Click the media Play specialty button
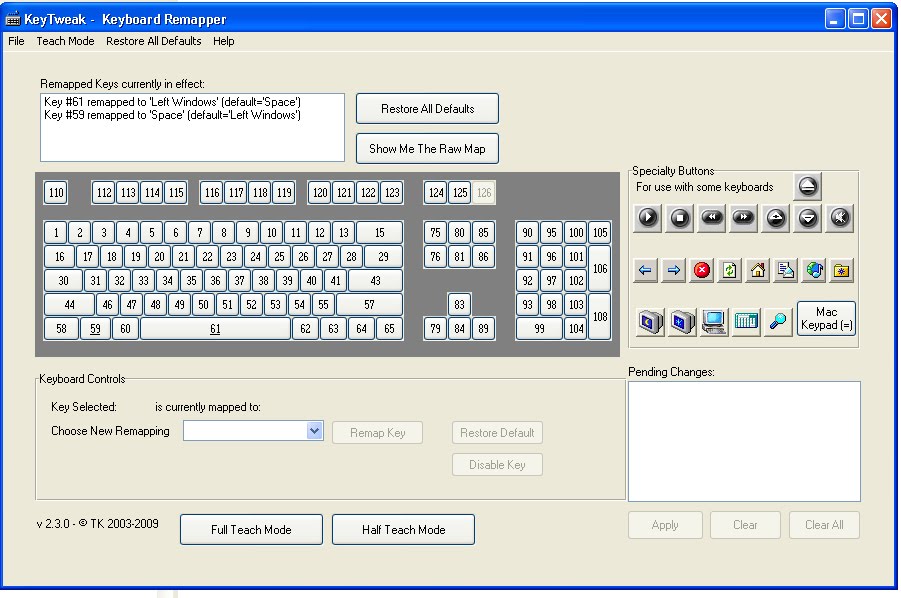This screenshot has width=901, height=598. click(x=648, y=218)
